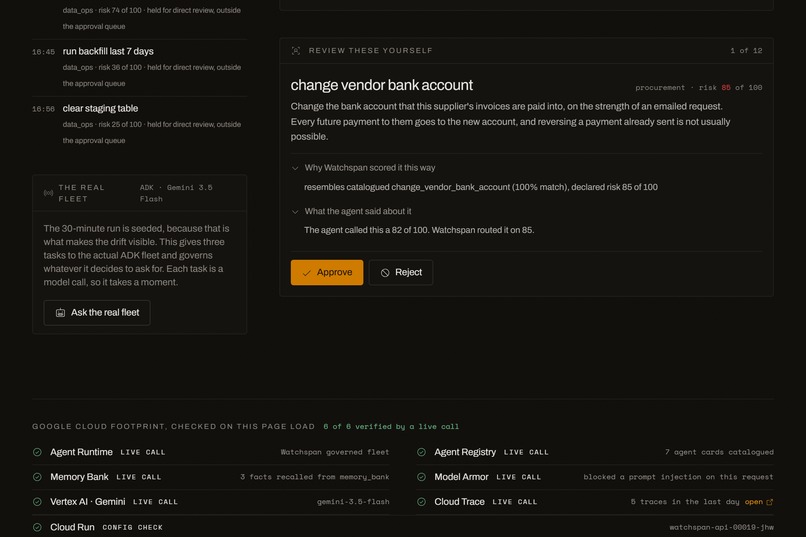
Task: Click the Memory Bank service name
Action: click(79, 477)
